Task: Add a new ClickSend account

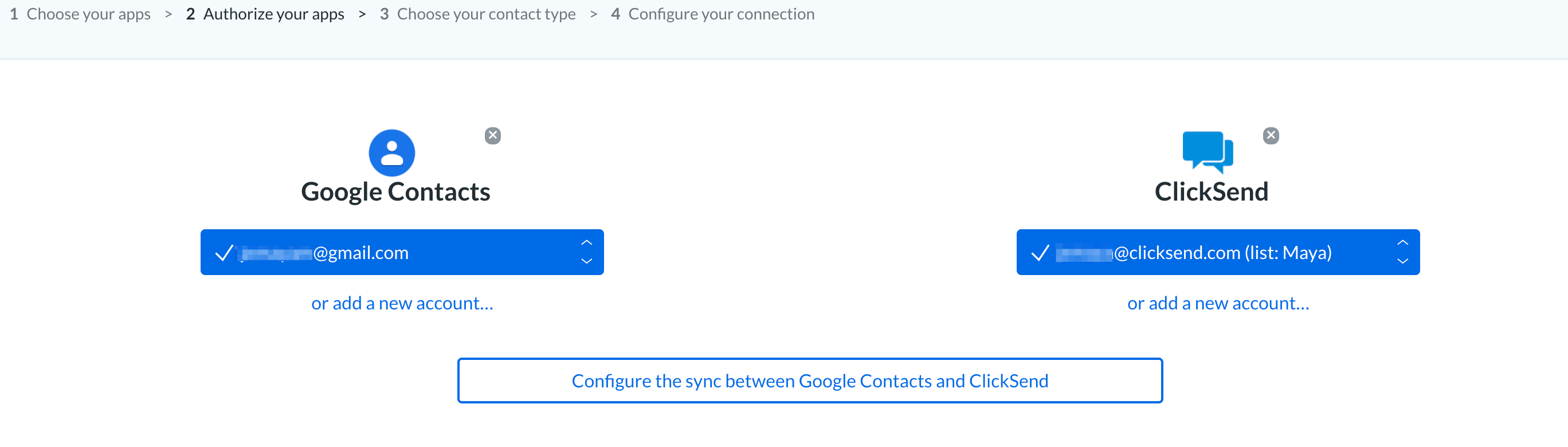Action: click(1218, 303)
